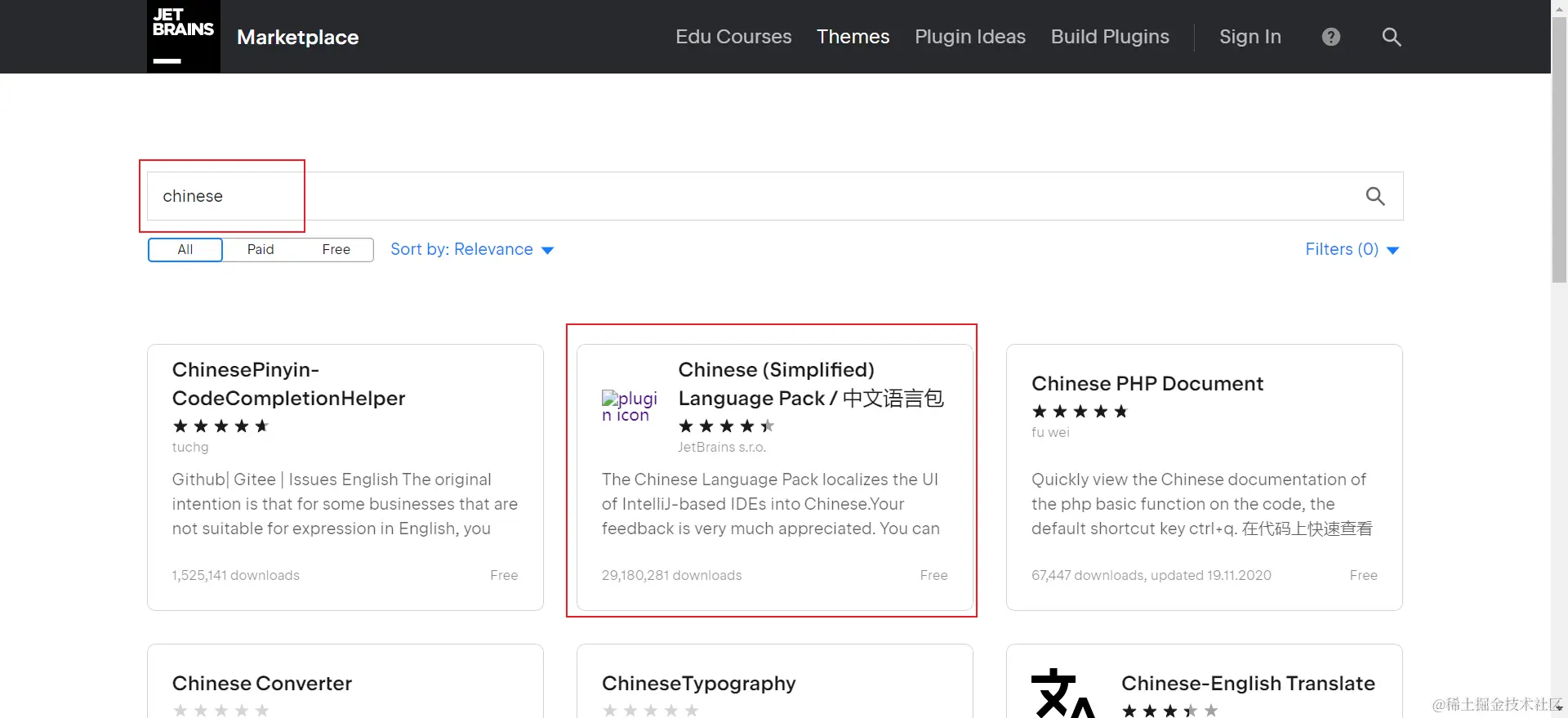Click vendor name 'fu wei'
This screenshot has height=718, width=1568.
point(1050,432)
